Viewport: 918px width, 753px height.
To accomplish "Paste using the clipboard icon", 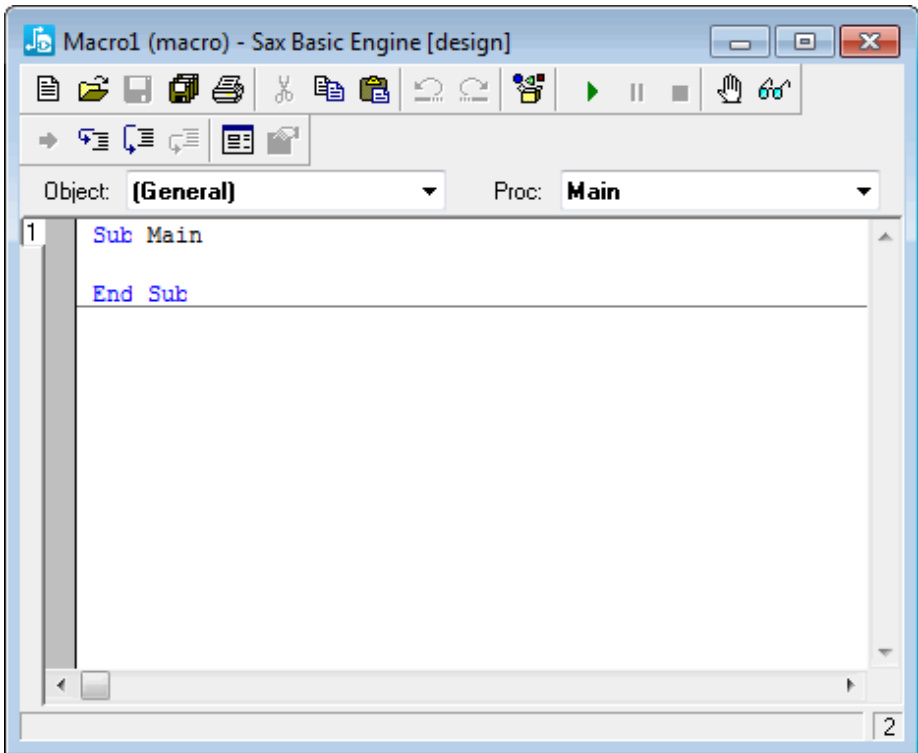I will pos(373,92).
